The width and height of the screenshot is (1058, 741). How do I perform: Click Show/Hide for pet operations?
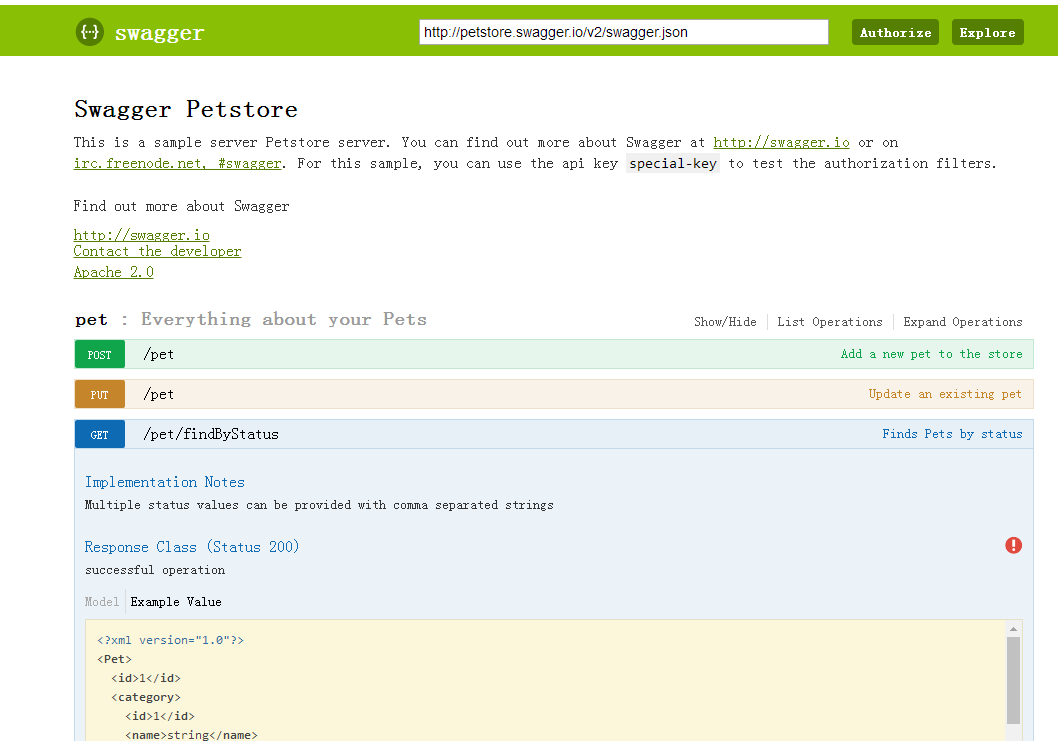pos(725,322)
